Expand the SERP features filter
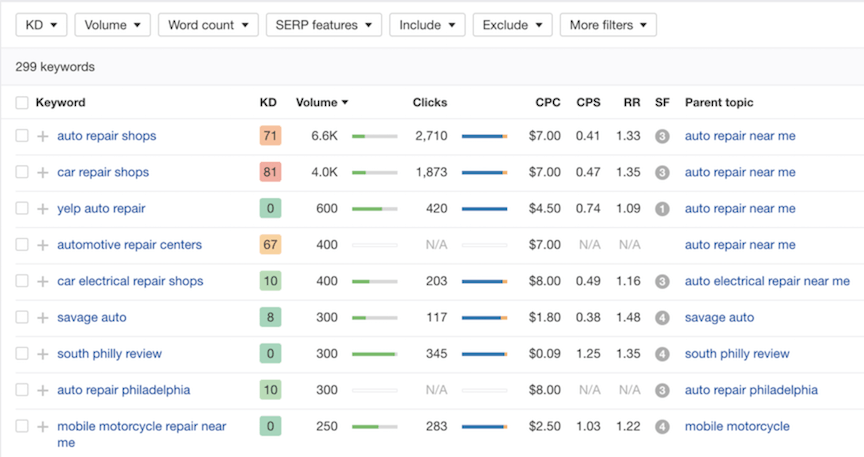The width and height of the screenshot is (864, 457). coord(323,25)
